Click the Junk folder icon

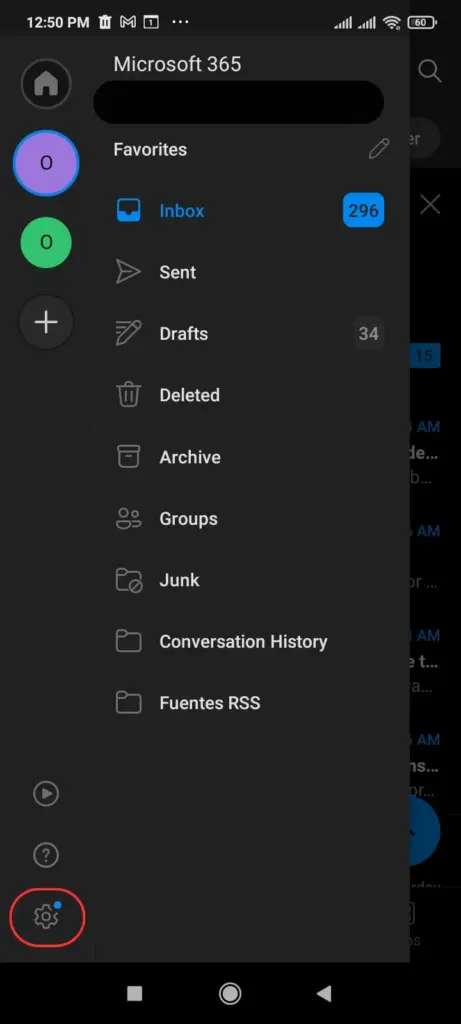coord(129,580)
